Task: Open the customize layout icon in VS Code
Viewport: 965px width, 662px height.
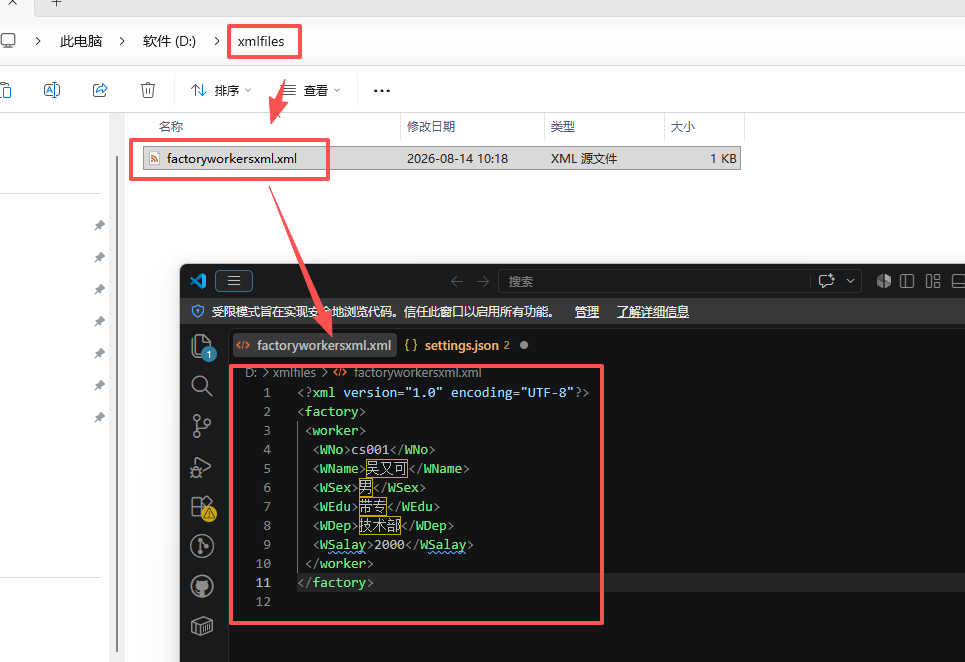Action: pos(933,281)
